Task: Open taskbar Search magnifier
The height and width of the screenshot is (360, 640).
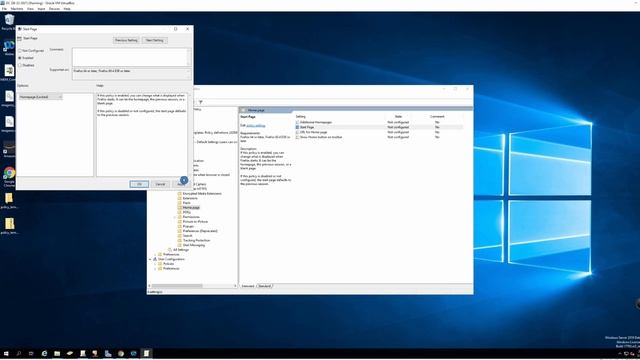Action: coord(19,353)
